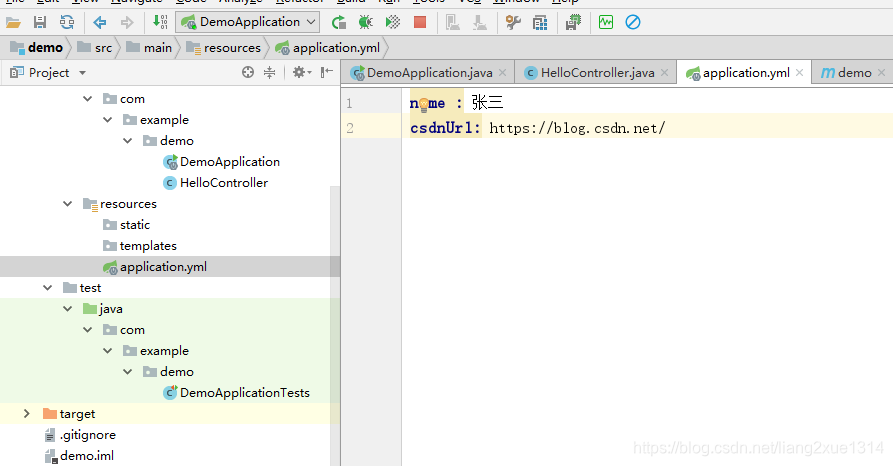893x466 pixels.
Task: Select the static folder
Action: [x=126, y=225]
